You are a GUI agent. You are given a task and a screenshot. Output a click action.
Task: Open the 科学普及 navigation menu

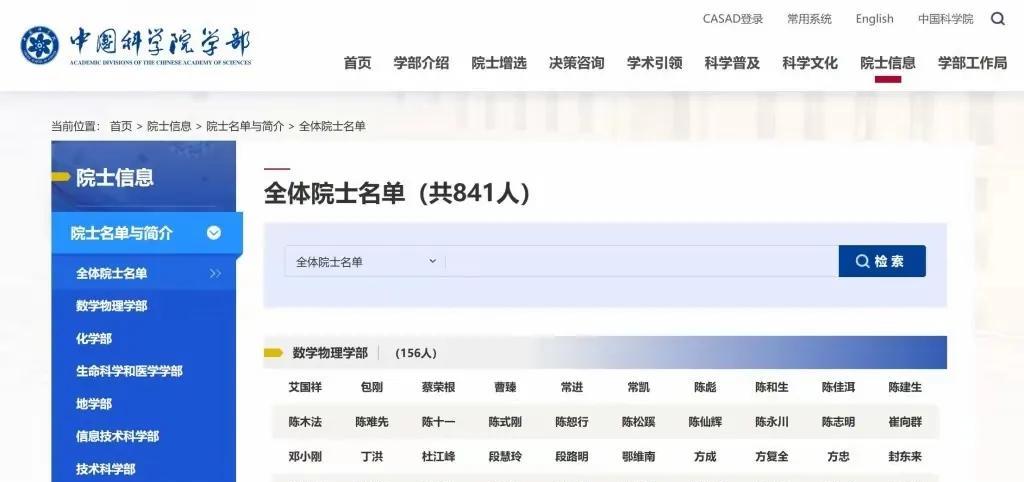[732, 63]
